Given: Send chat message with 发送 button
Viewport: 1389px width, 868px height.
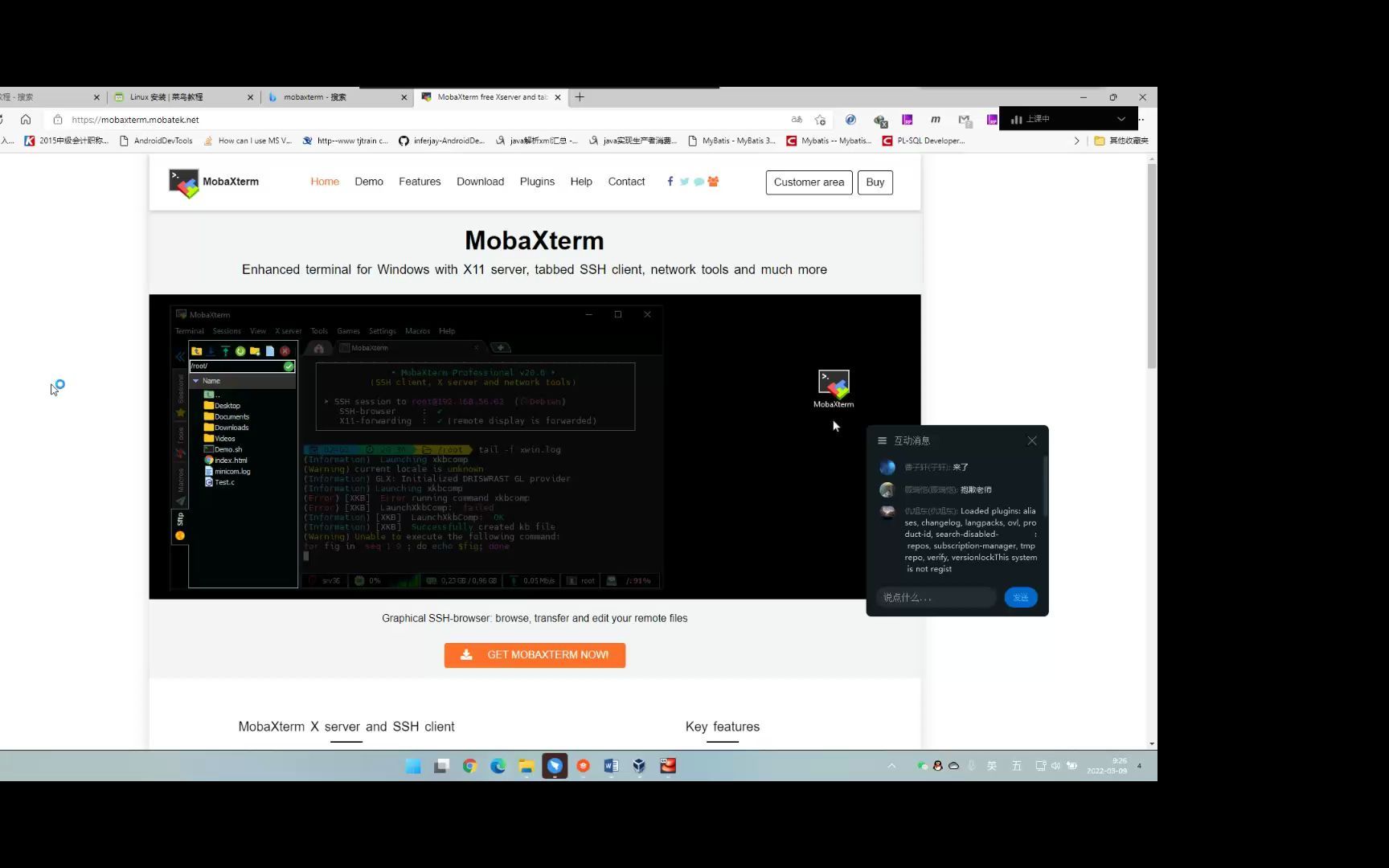Looking at the screenshot, I should pos(1021,597).
